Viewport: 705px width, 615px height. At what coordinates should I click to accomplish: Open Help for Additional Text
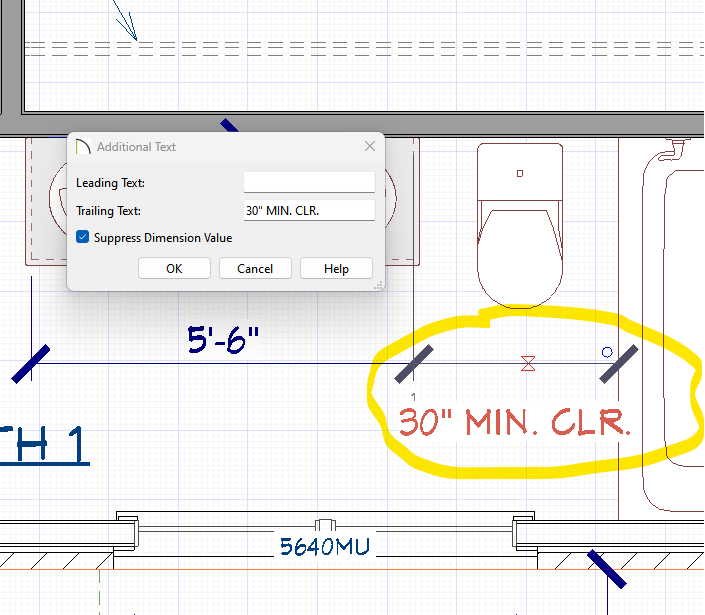click(336, 268)
